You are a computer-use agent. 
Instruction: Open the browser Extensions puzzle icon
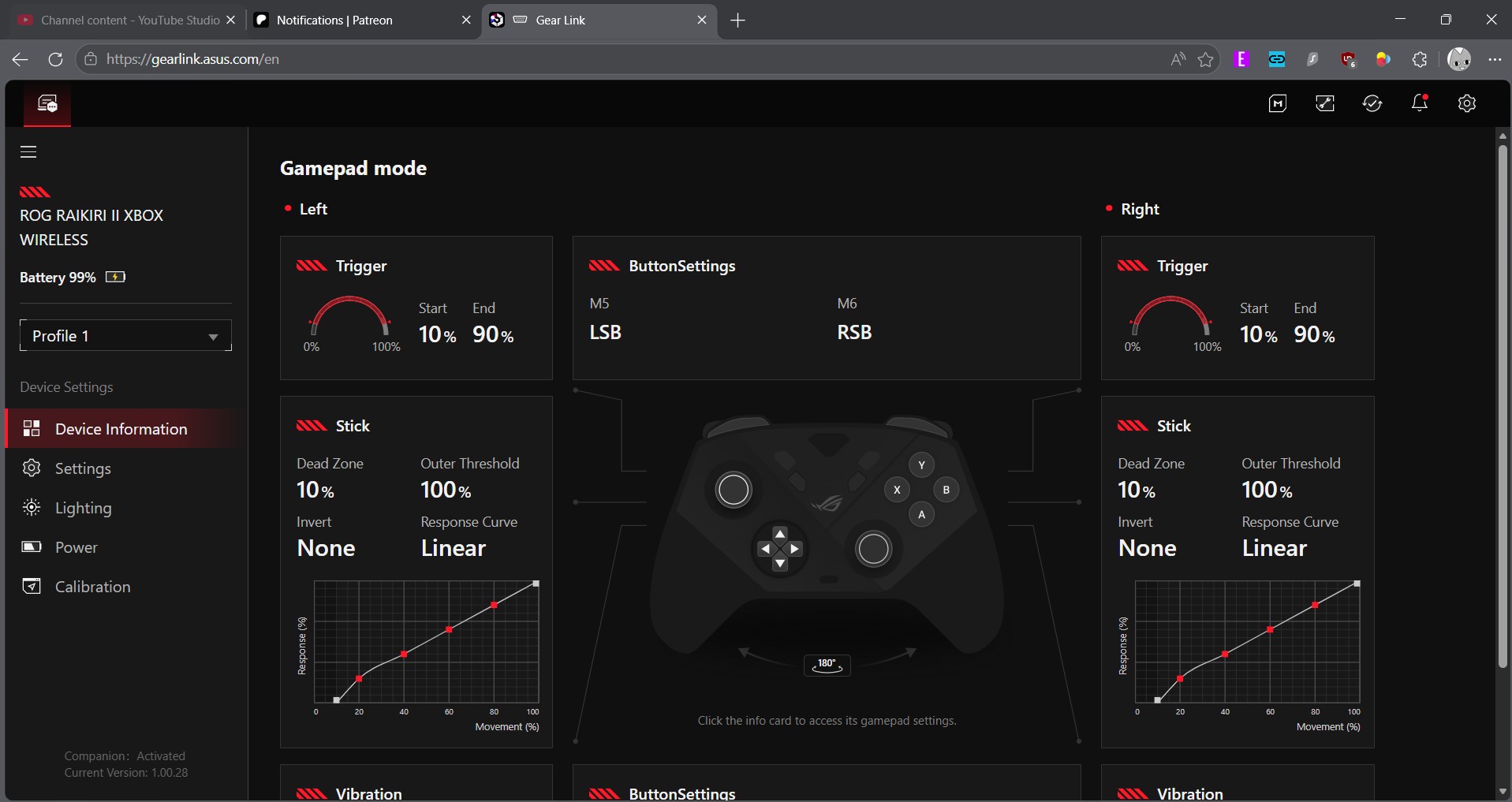1420,59
